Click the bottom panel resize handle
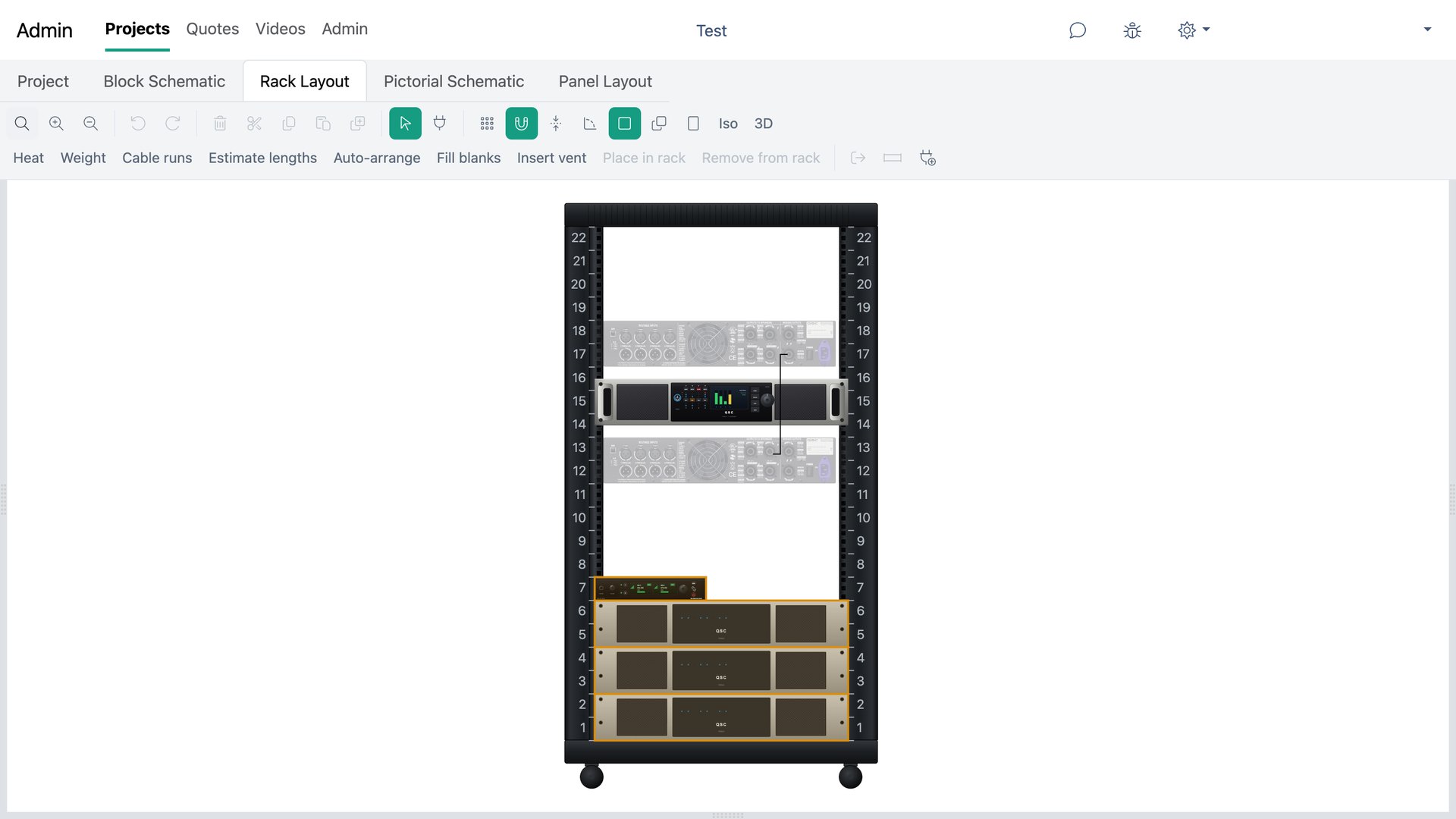This screenshot has height=819, width=1456. coord(728,815)
